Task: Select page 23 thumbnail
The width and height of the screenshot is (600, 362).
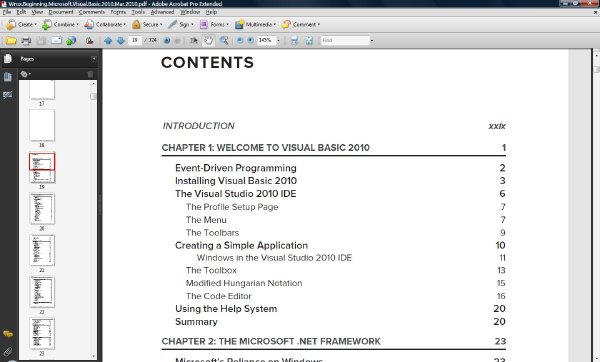Action: [x=42, y=334]
